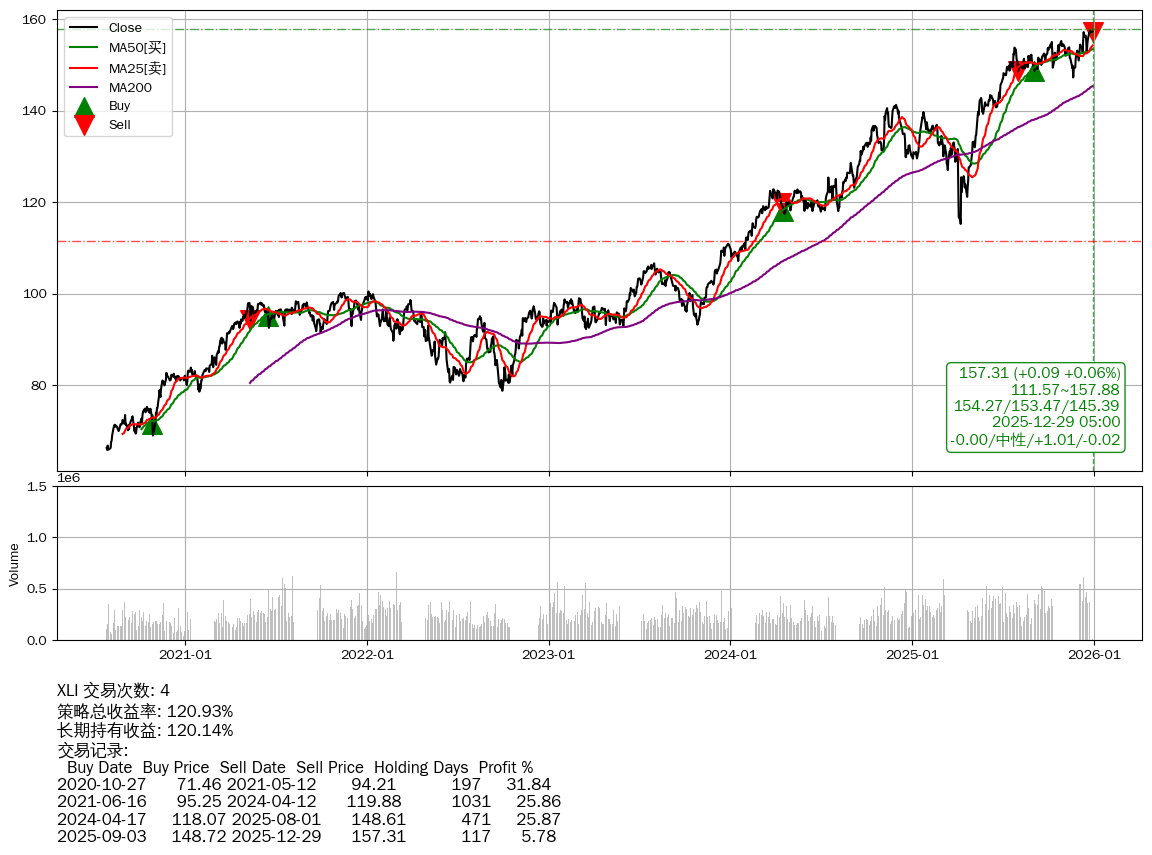This screenshot has height=855, width=1152.
Task: Click the black Close line sample in legend
Action: 85,28
